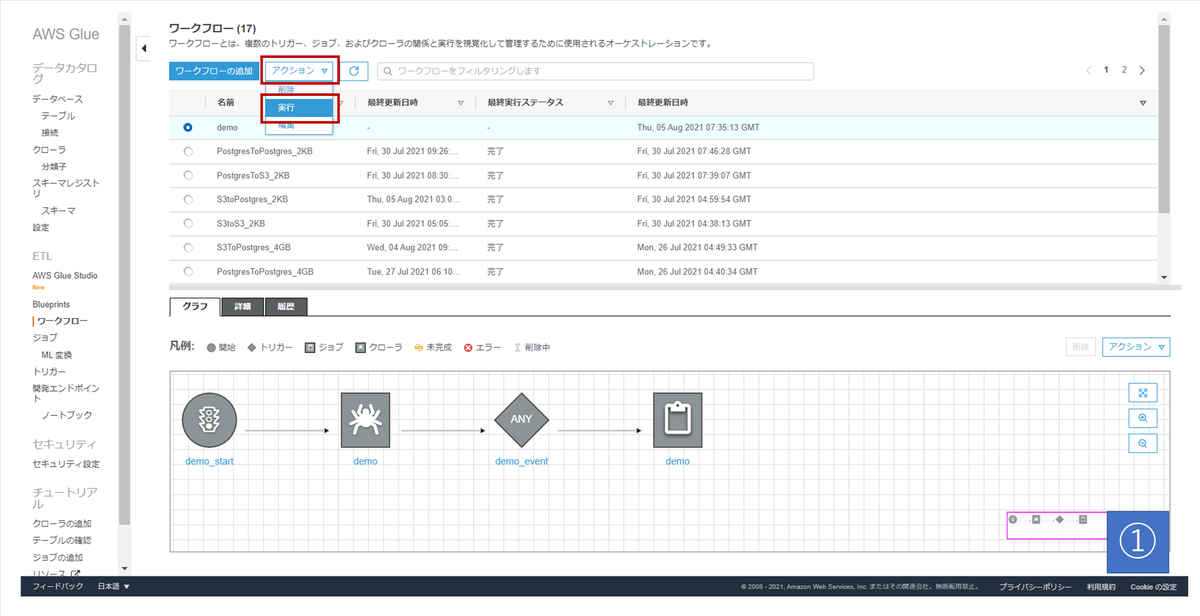Open 開発エンドポイント in the sidebar
The width and height of the screenshot is (1200, 616).
(x=65, y=392)
